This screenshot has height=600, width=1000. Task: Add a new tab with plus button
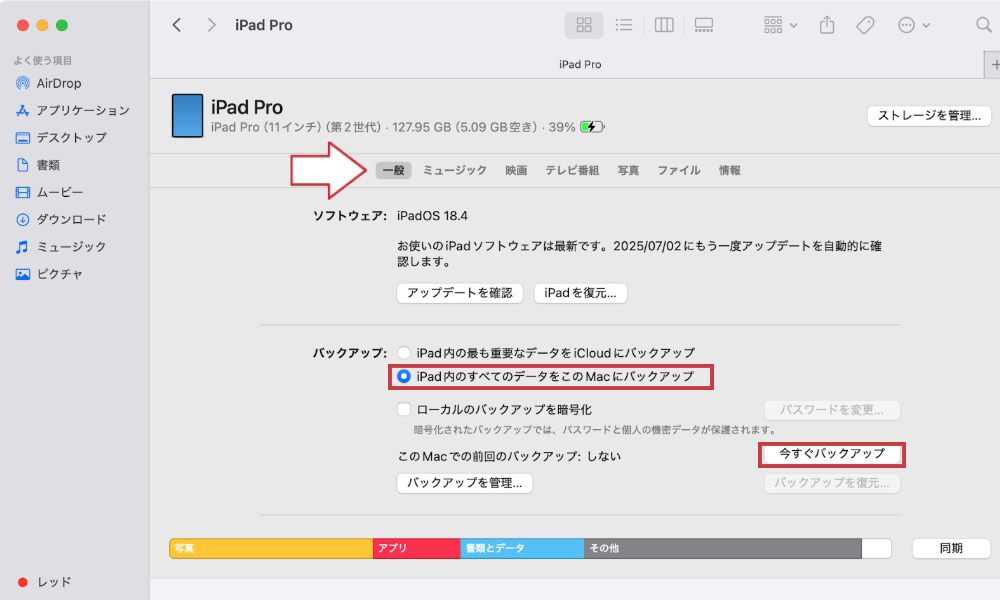[994, 64]
